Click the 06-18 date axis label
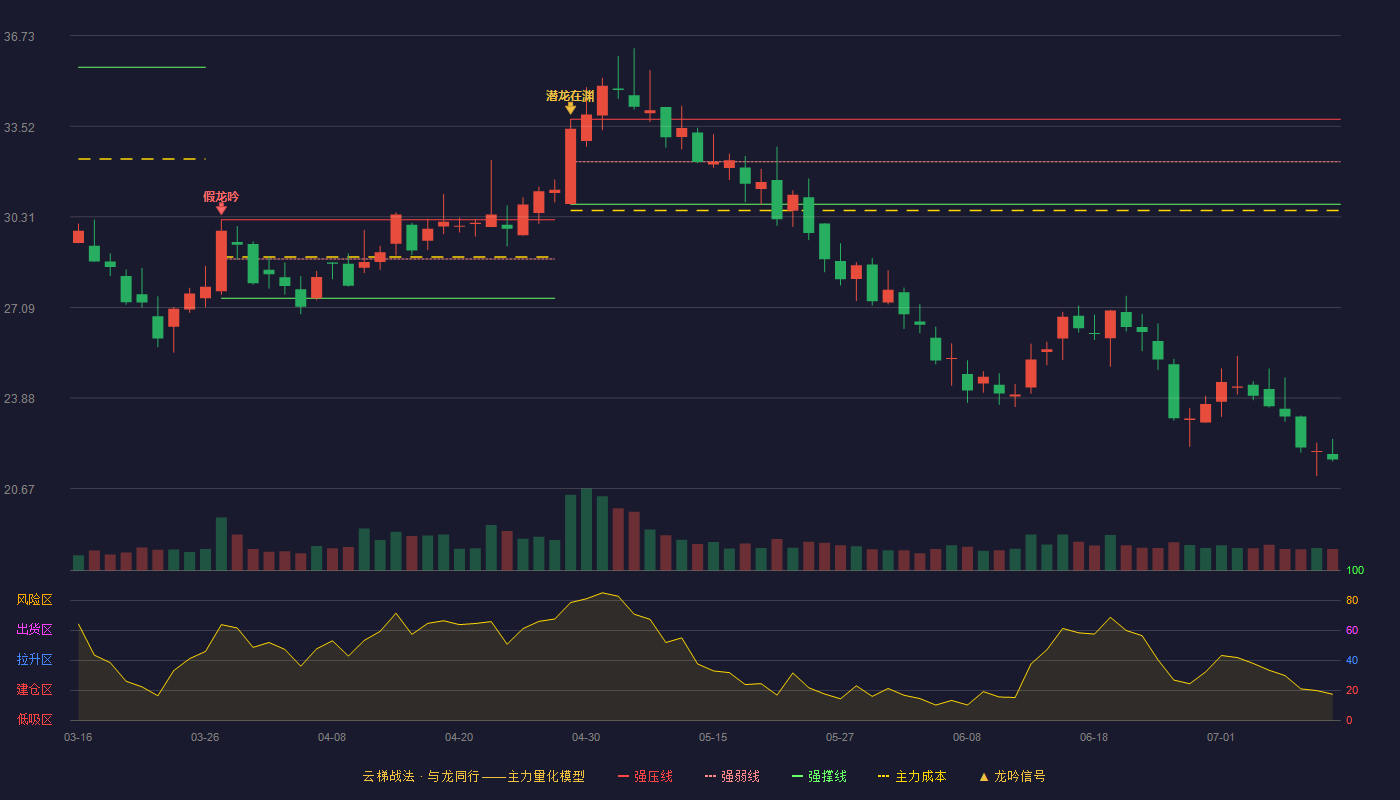This screenshot has width=1400, height=800. [1094, 737]
